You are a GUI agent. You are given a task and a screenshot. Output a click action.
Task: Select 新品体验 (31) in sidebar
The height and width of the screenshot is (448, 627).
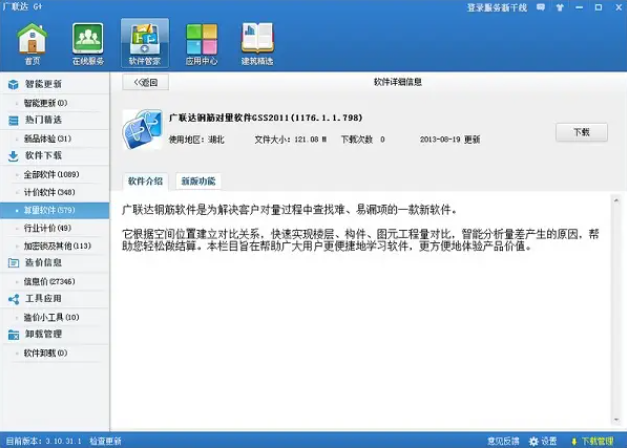48,138
